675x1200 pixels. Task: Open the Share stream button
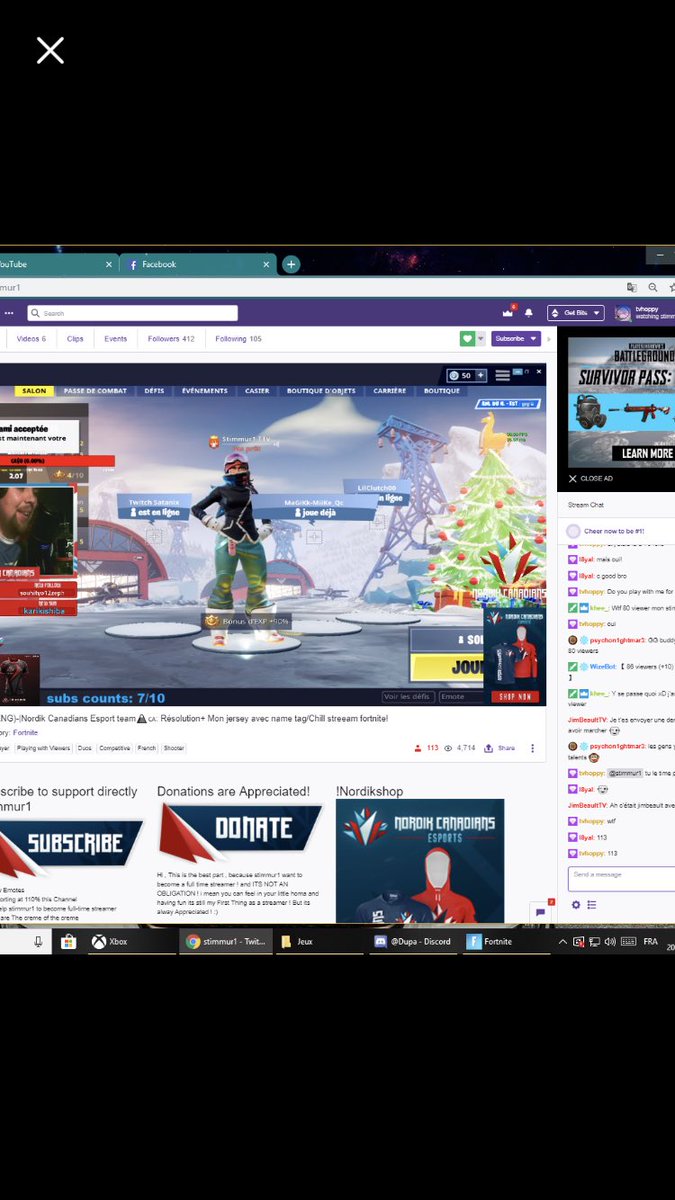click(500, 747)
